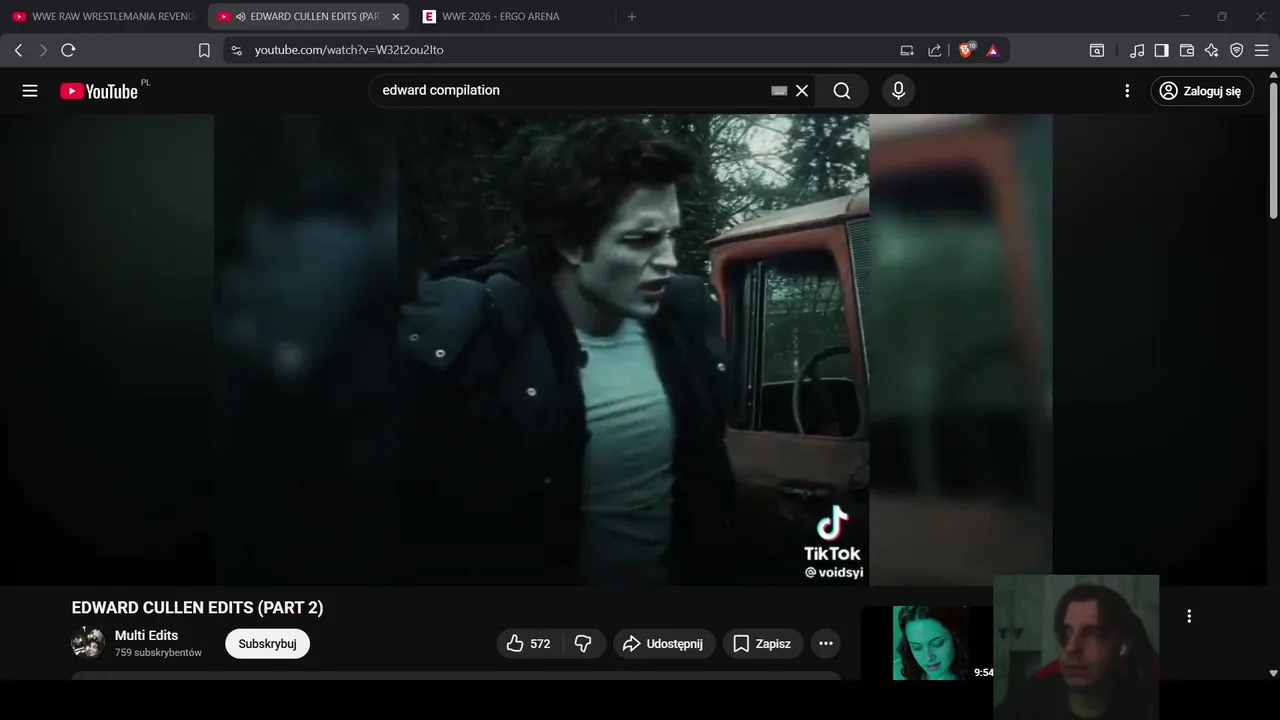The width and height of the screenshot is (1280, 720).
Task: Click the Zaloguj się sign-in button
Action: pos(1202,91)
